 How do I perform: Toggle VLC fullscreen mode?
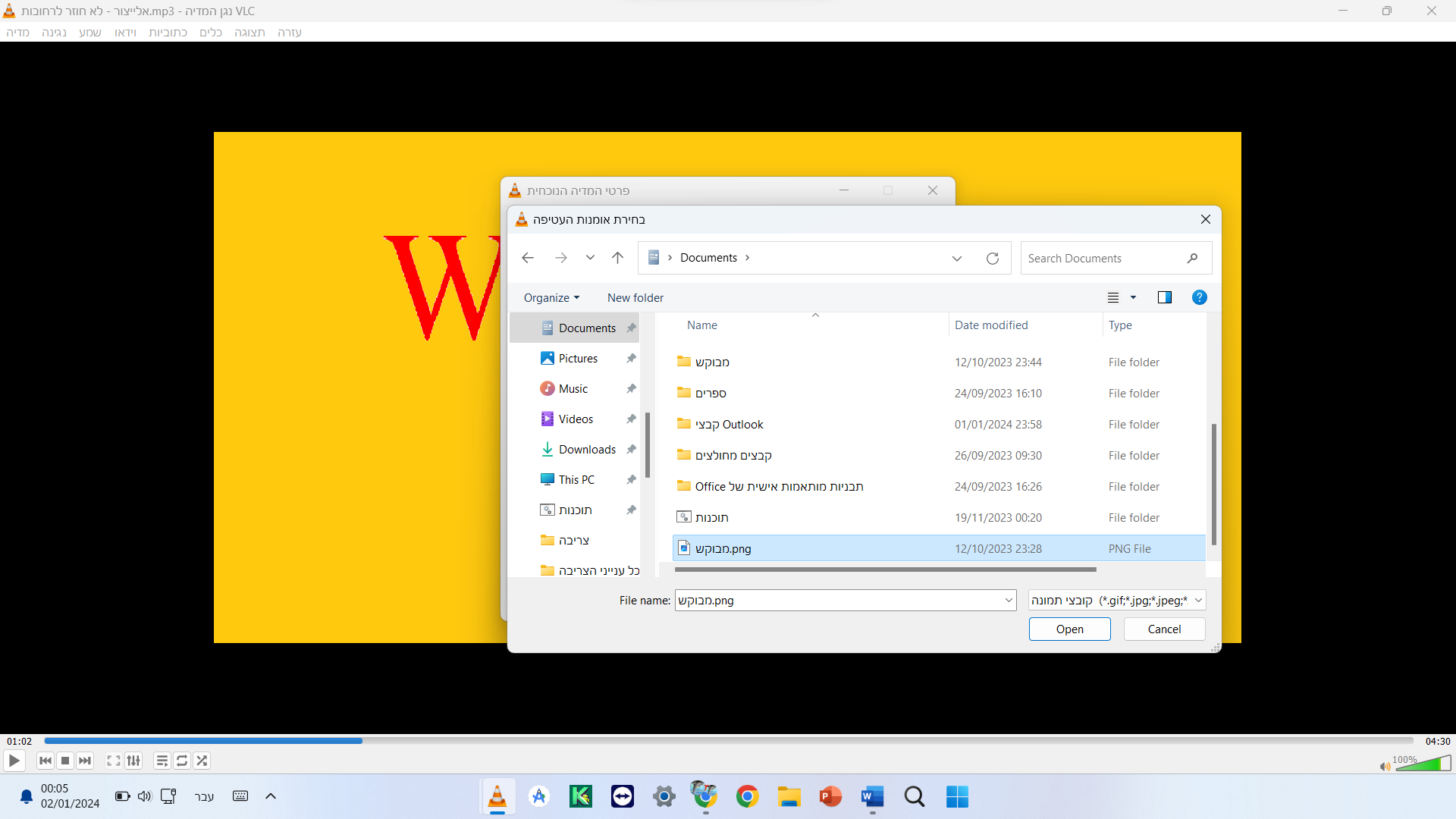[114, 761]
